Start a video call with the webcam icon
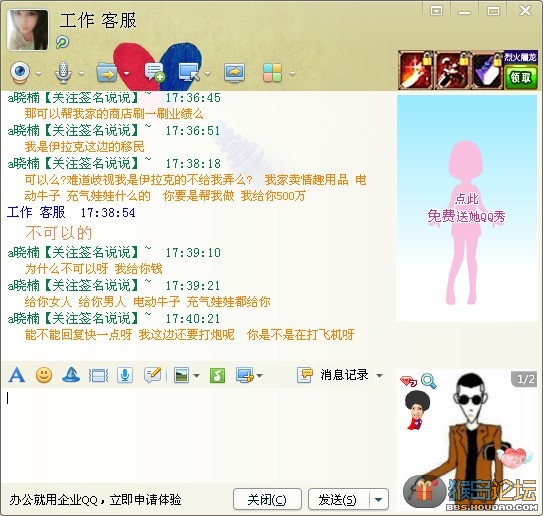The height and width of the screenshot is (516, 543). (x=20, y=72)
